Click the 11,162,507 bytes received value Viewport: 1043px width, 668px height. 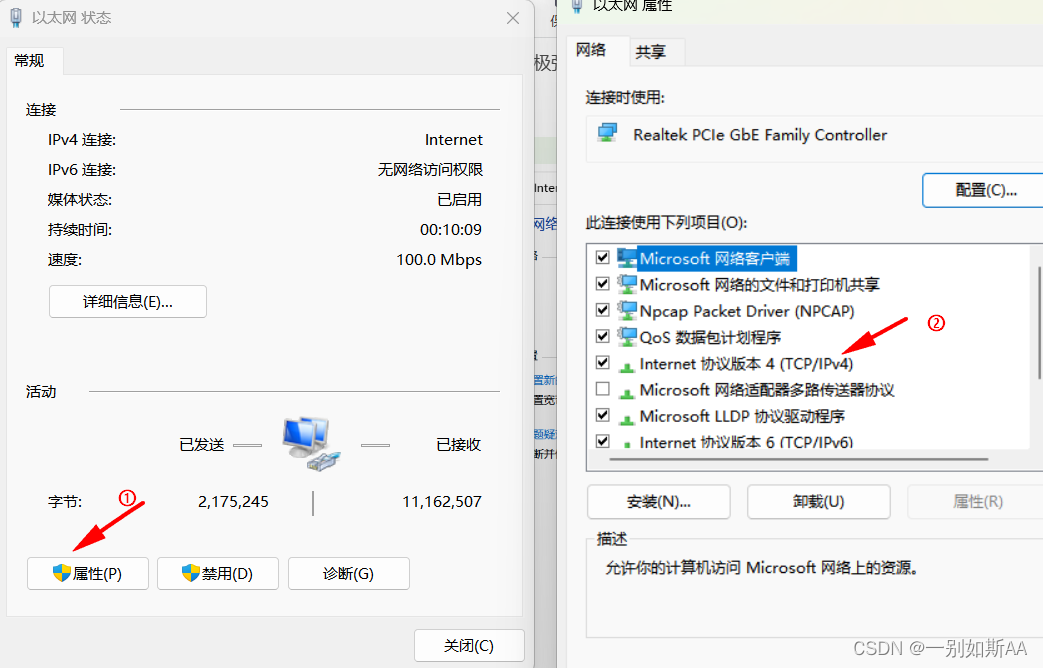[442, 502]
